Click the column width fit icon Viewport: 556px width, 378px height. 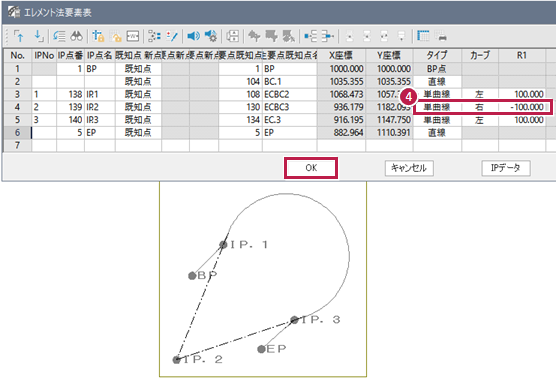tap(133, 36)
